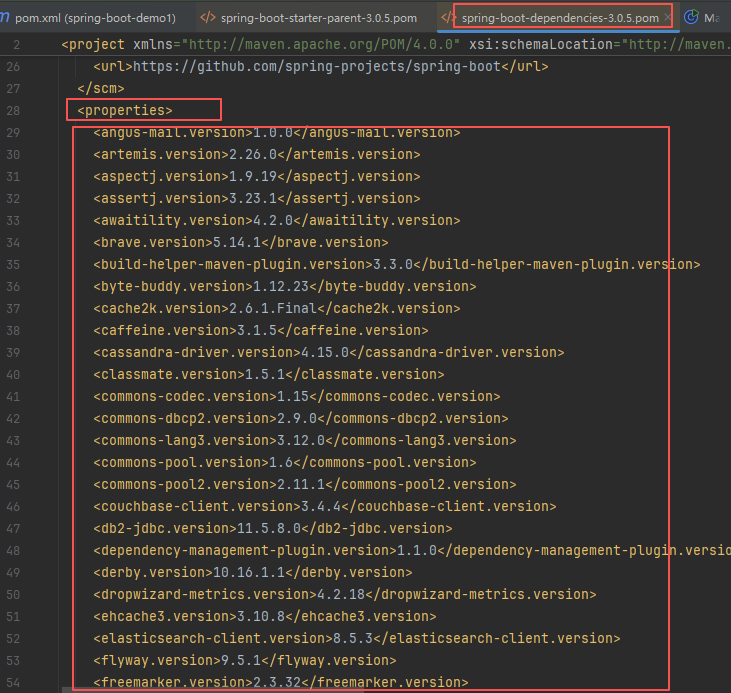Click the elasticsearch-client.version 8.5.3 line
Screen dimensions: 731x693
[x=357, y=638]
